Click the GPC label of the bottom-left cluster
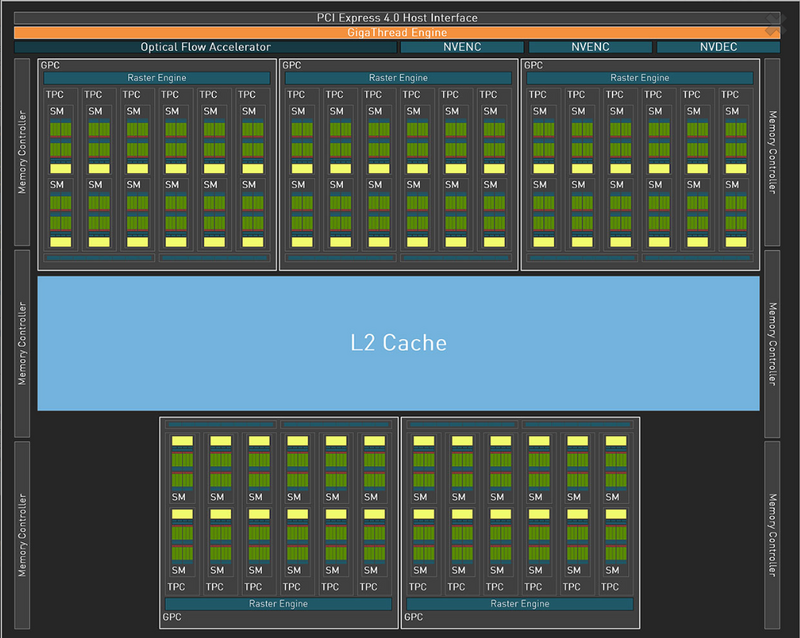This screenshot has width=800, height=638. click(172, 617)
